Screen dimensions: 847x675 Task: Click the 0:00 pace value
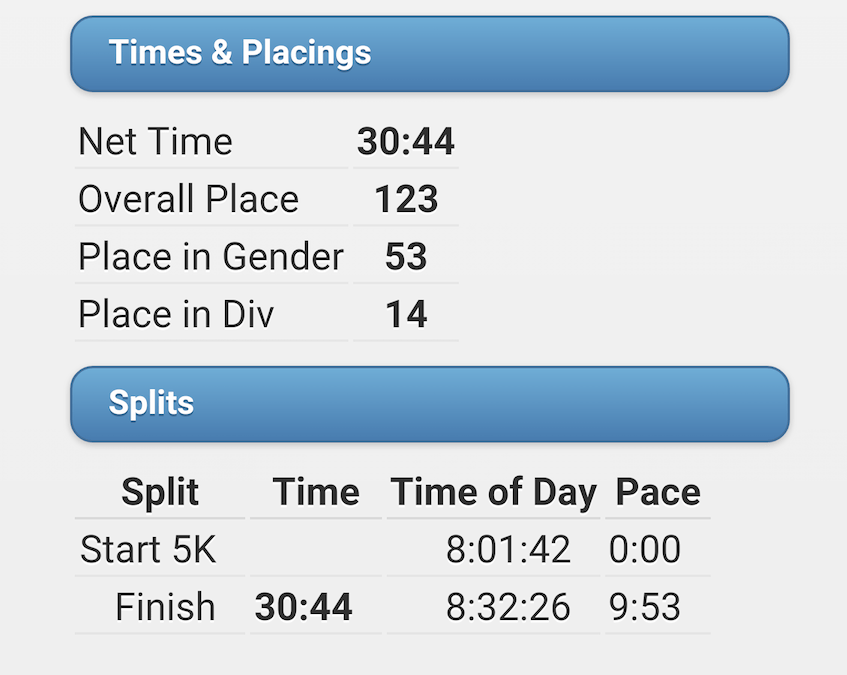click(x=644, y=550)
